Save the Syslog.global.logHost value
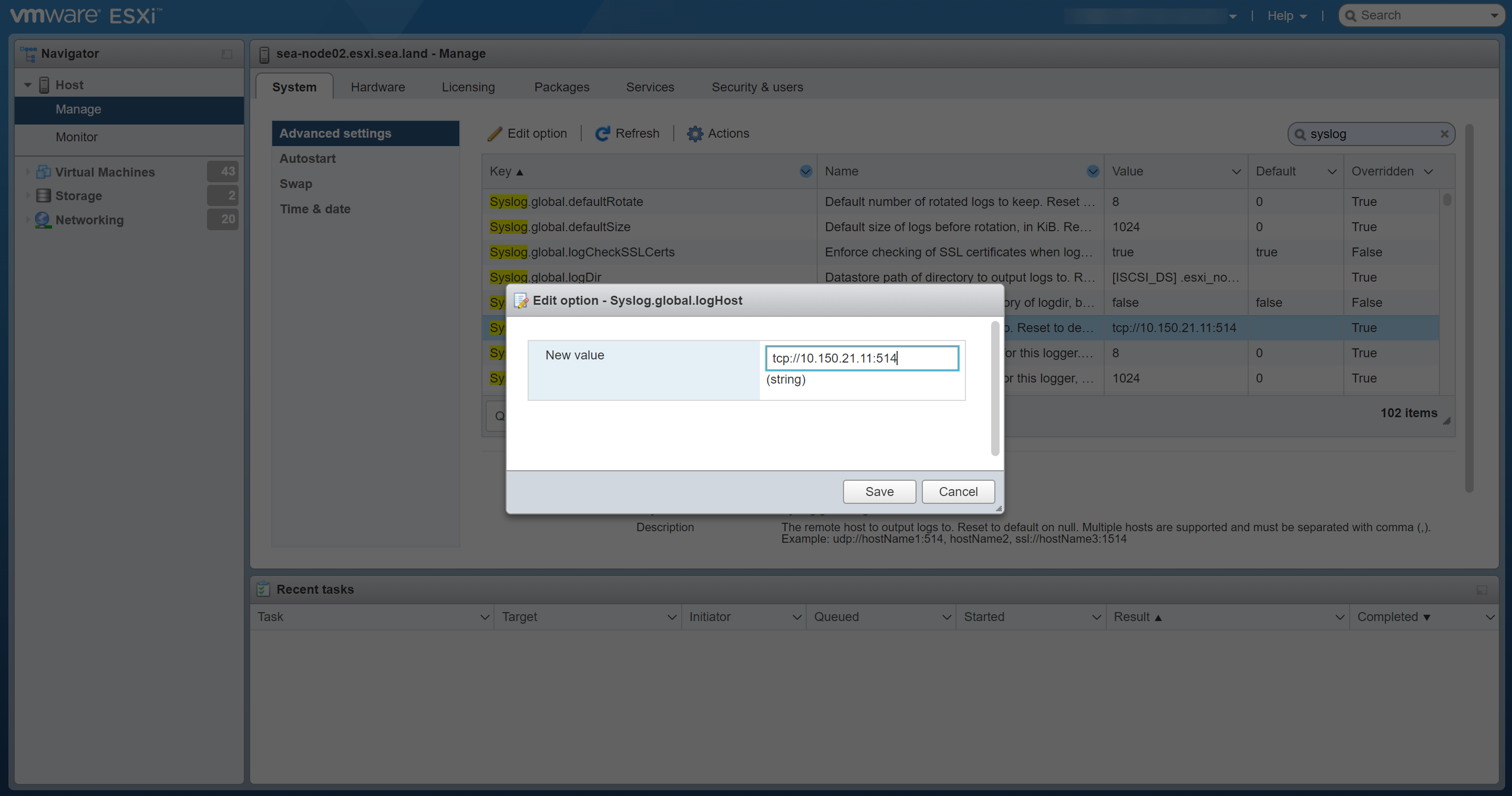Viewport: 1512px width, 796px height. point(879,491)
